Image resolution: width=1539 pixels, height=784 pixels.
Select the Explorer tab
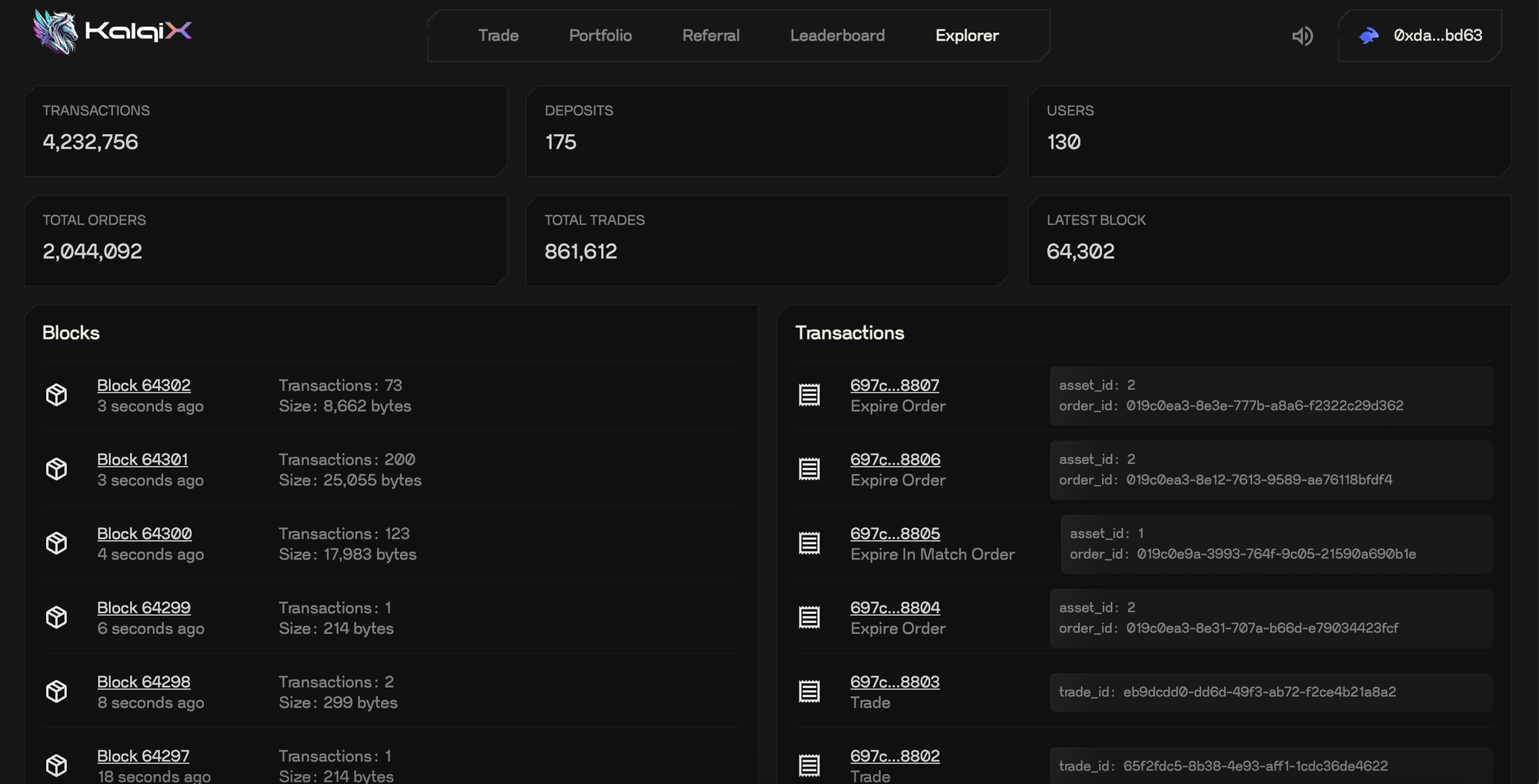[966, 36]
